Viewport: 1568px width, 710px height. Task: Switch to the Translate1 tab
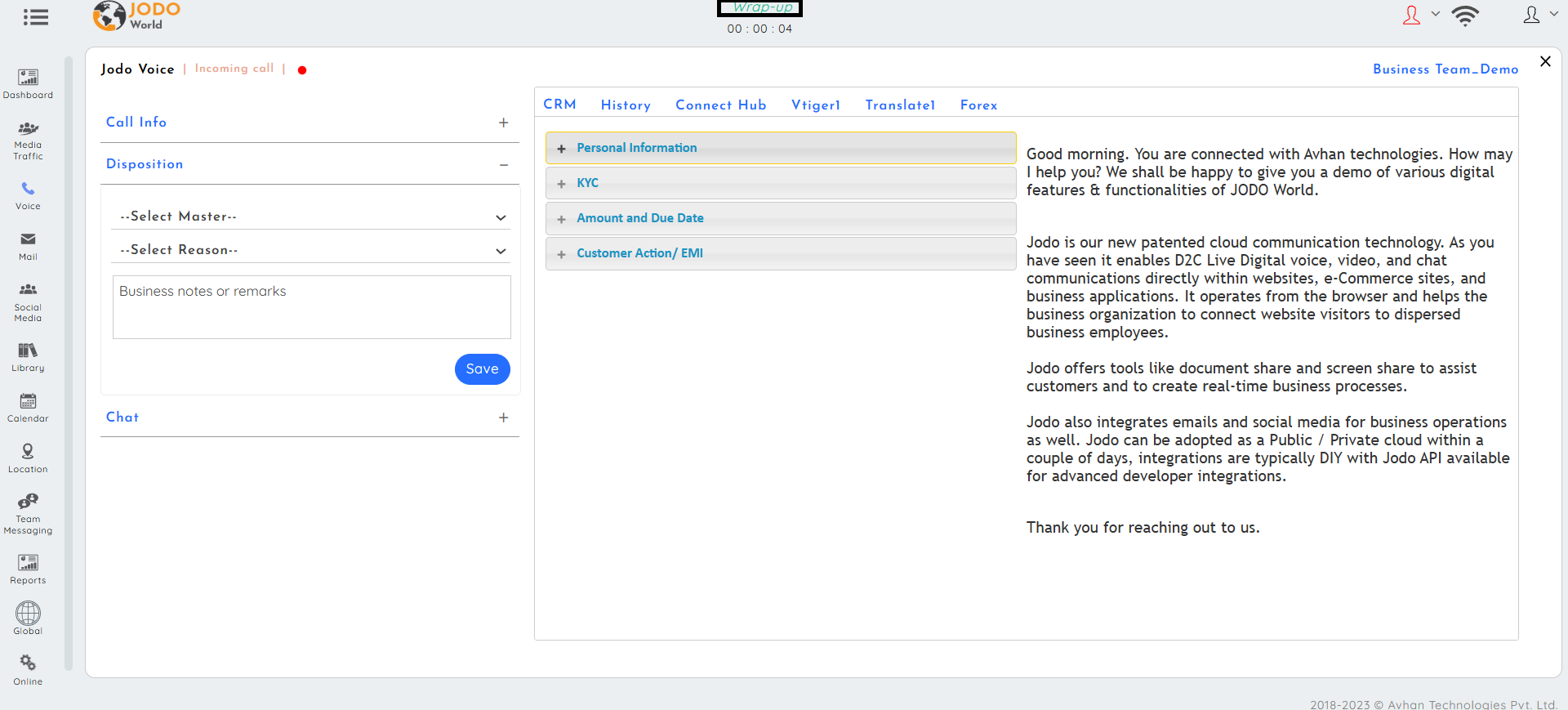[x=901, y=105]
